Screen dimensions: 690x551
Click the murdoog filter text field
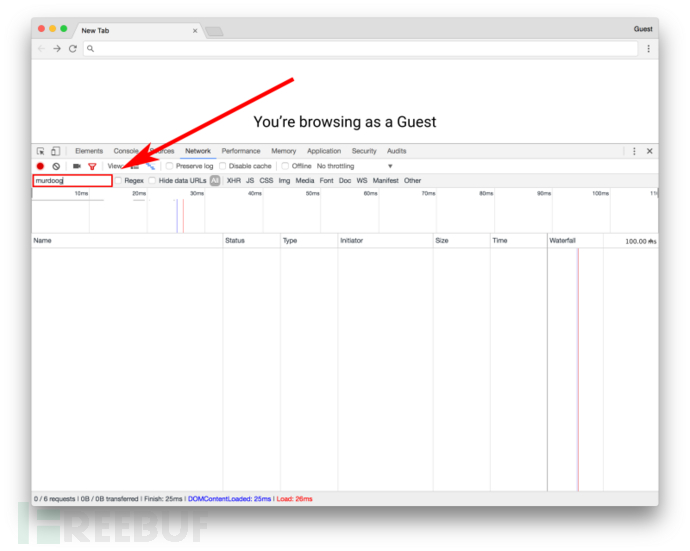click(73, 180)
